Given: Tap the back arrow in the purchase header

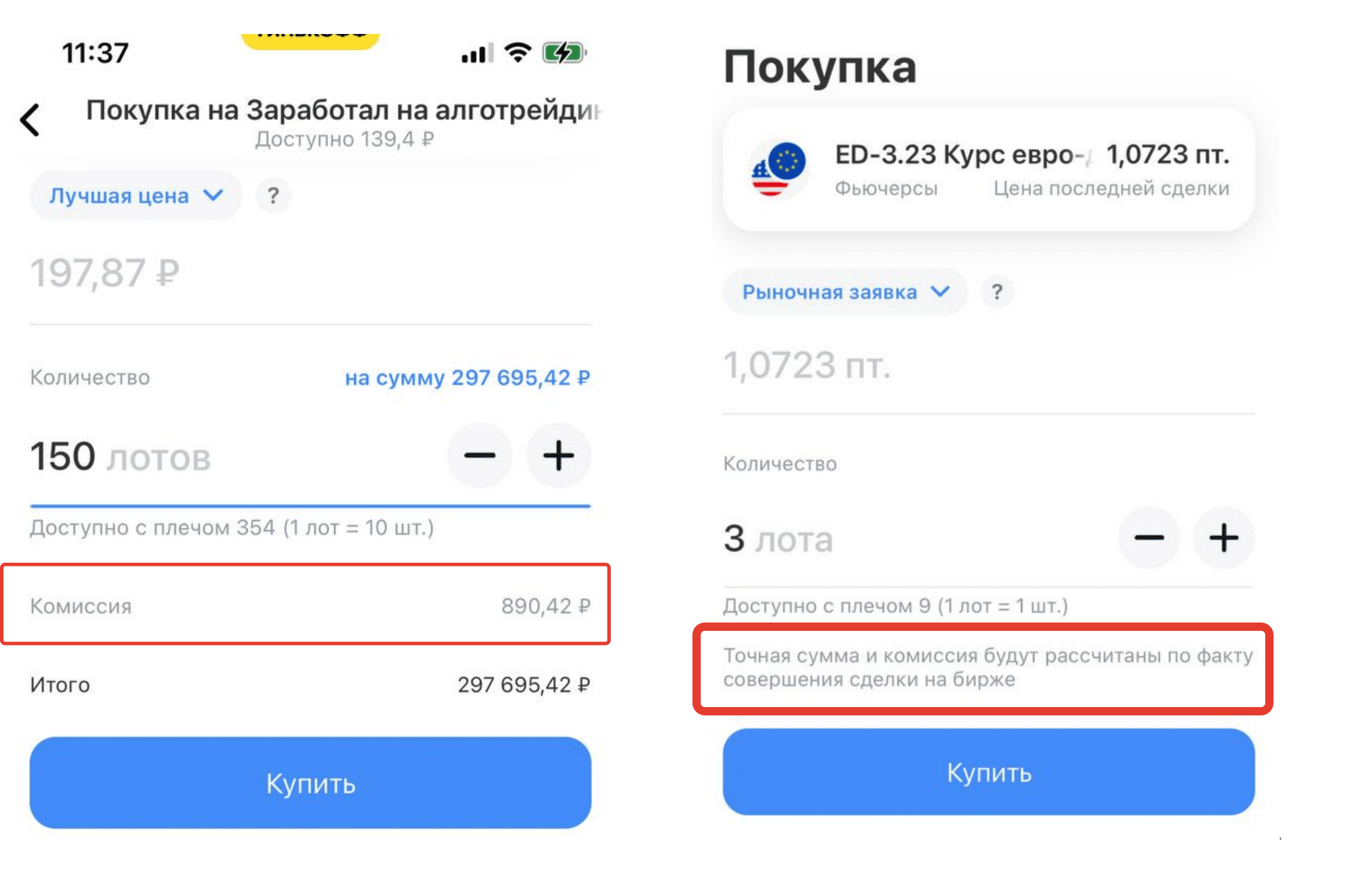Looking at the screenshot, I should click(31, 120).
